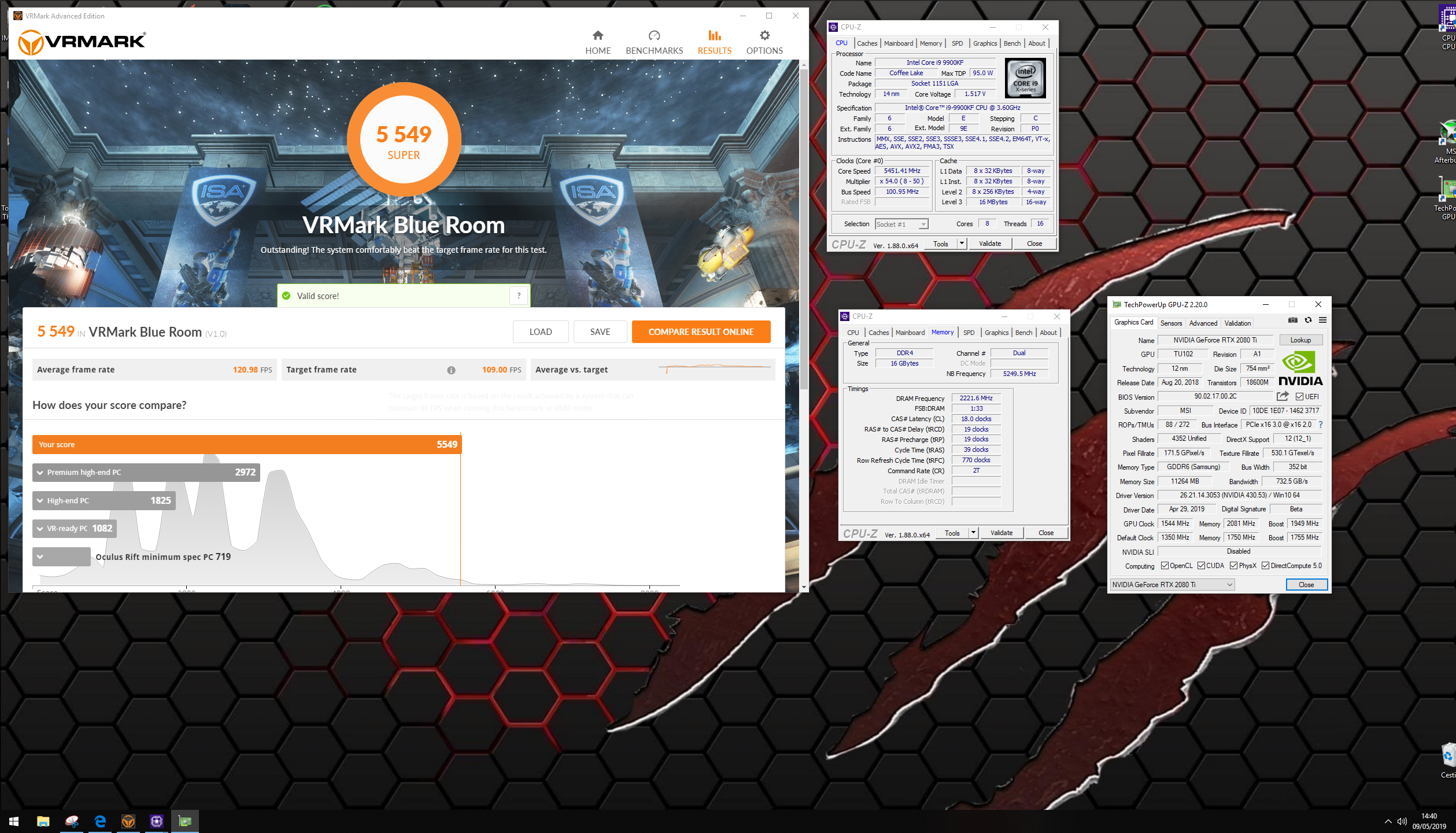Viewport: 1456px width, 833px height.
Task: Click the Close button in GPU-Z
Action: tap(1306, 585)
